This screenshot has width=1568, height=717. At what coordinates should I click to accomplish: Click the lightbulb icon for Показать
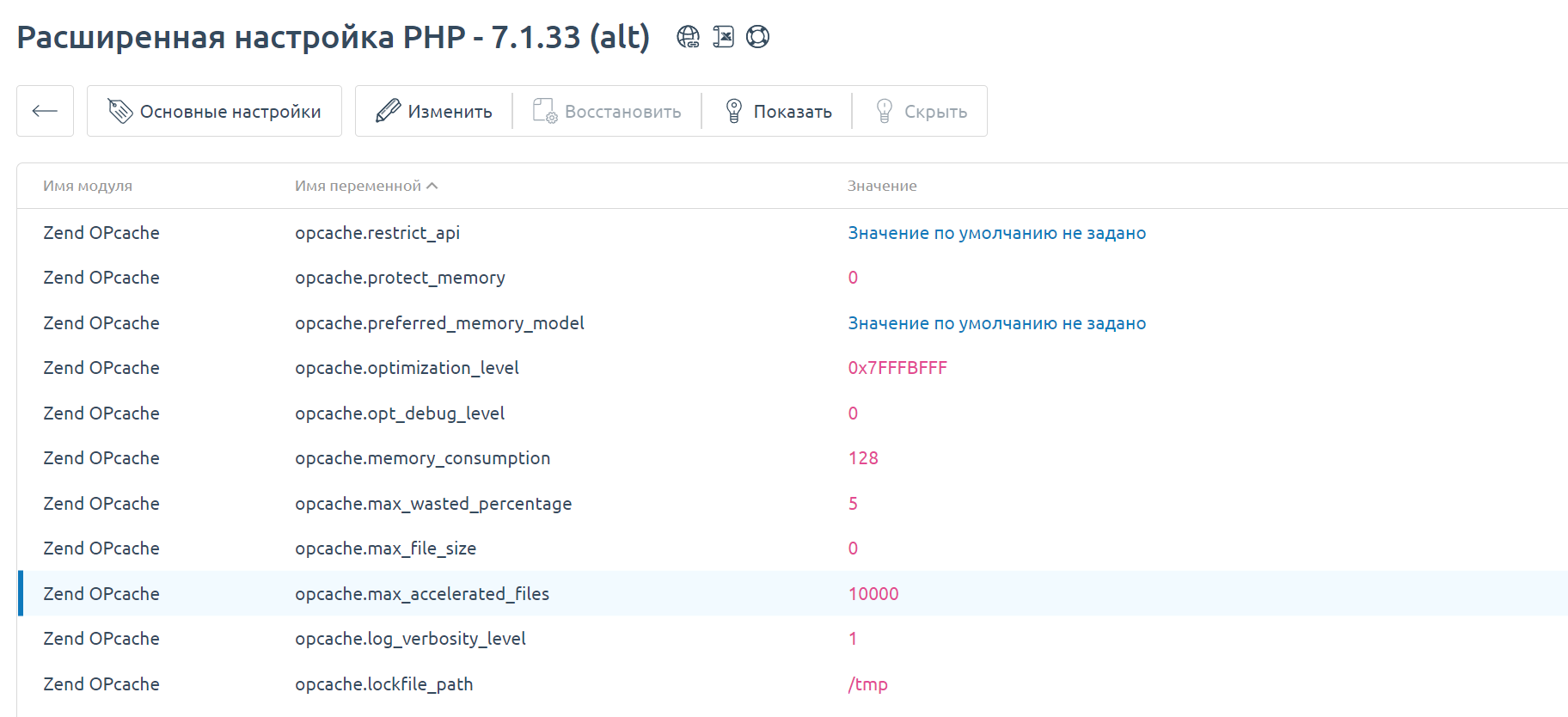tap(734, 111)
